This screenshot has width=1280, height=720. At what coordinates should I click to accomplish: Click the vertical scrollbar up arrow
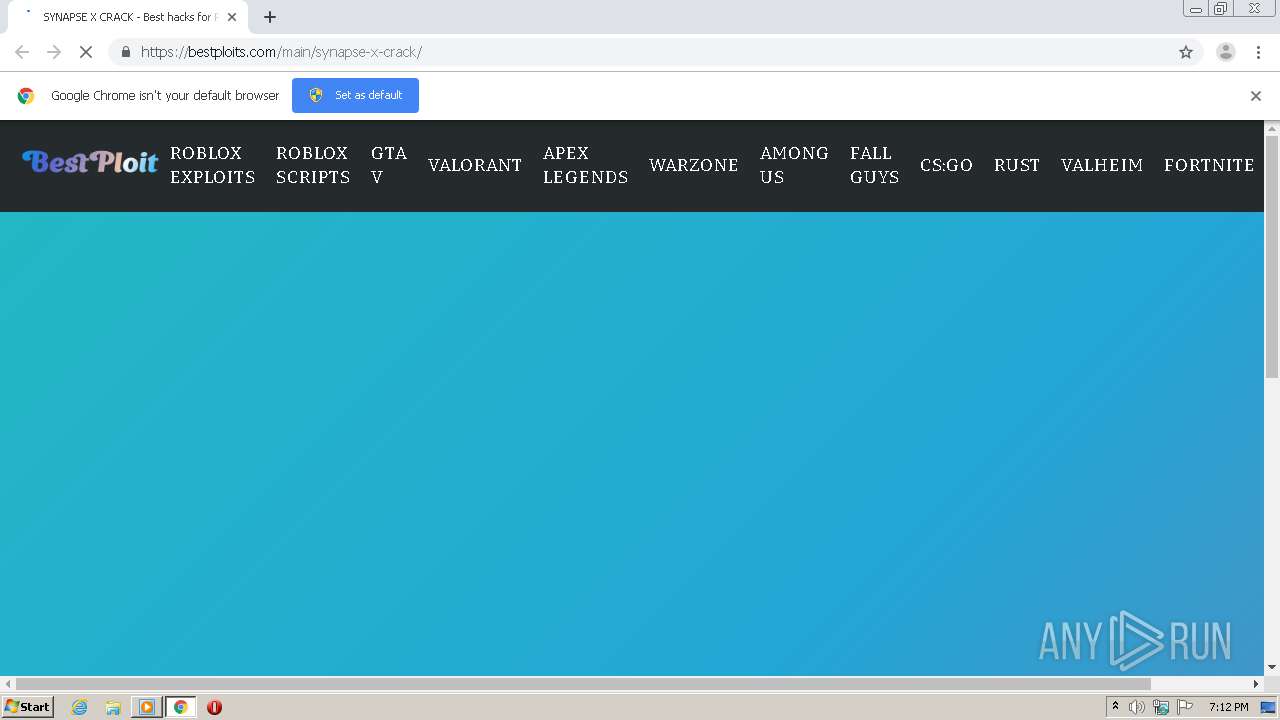[x=1272, y=128]
